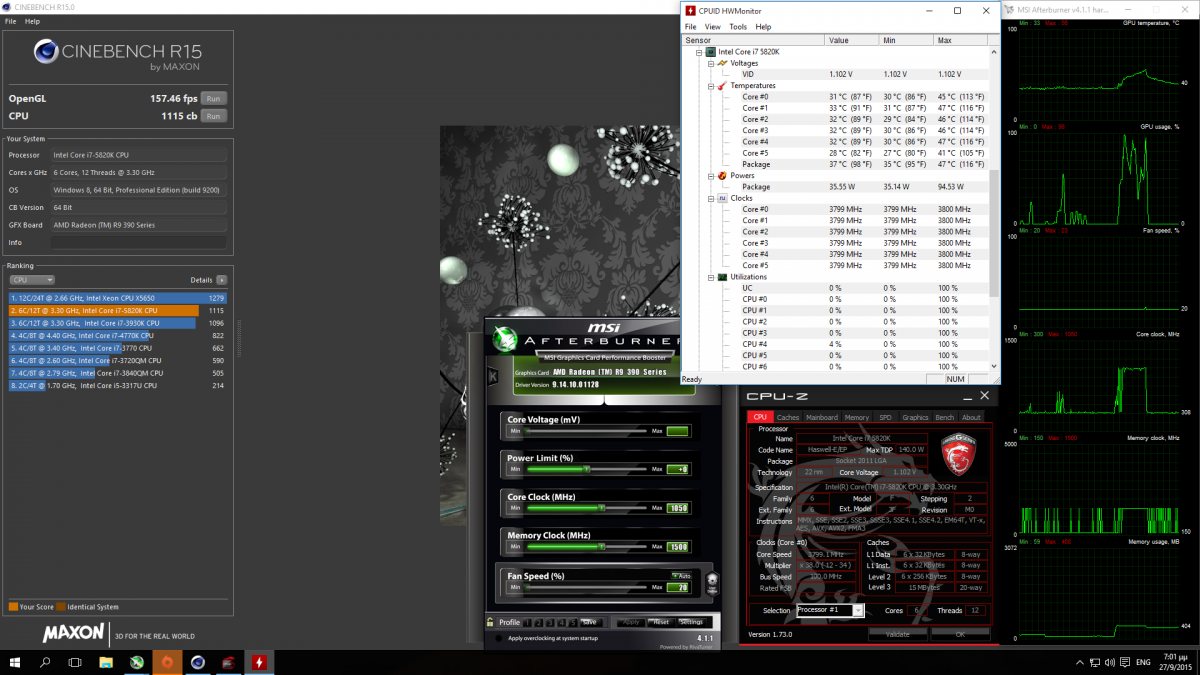Open the HWMonitor Help menu
This screenshot has width=1200, height=675.
(x=763, y=27)
